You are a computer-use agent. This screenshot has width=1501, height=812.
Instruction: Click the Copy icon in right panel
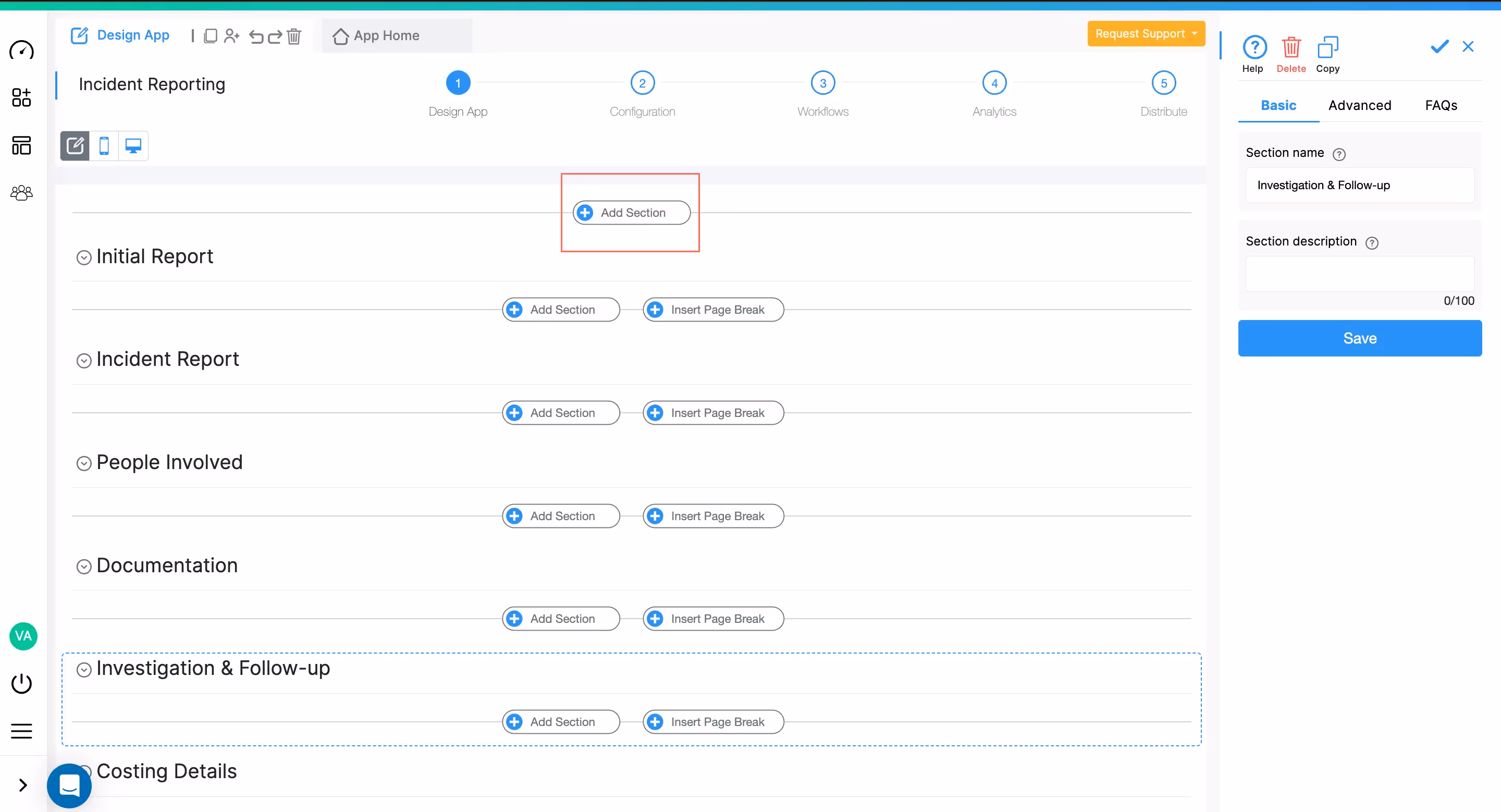coord(1327,48)
